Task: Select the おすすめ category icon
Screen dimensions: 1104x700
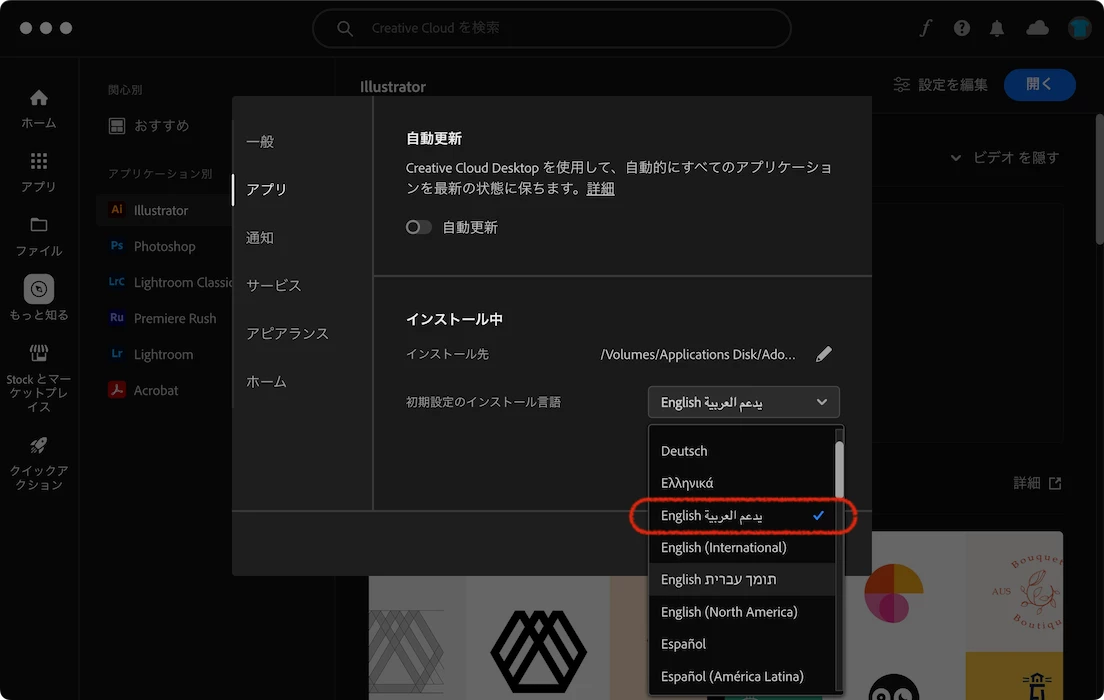Action: pyautogui.click(x=117, y=126)
